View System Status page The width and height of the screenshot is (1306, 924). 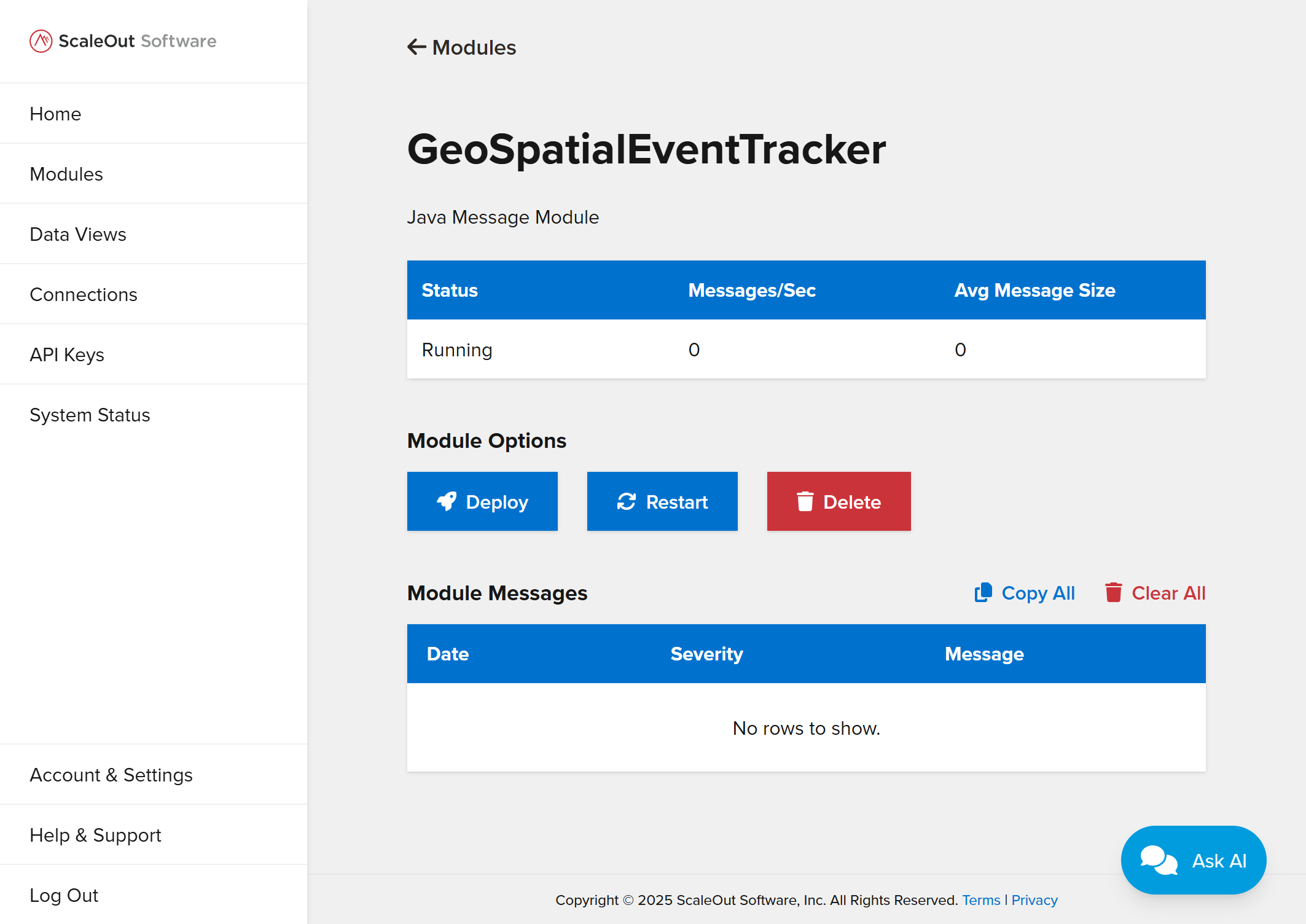(x=90, y=415)
